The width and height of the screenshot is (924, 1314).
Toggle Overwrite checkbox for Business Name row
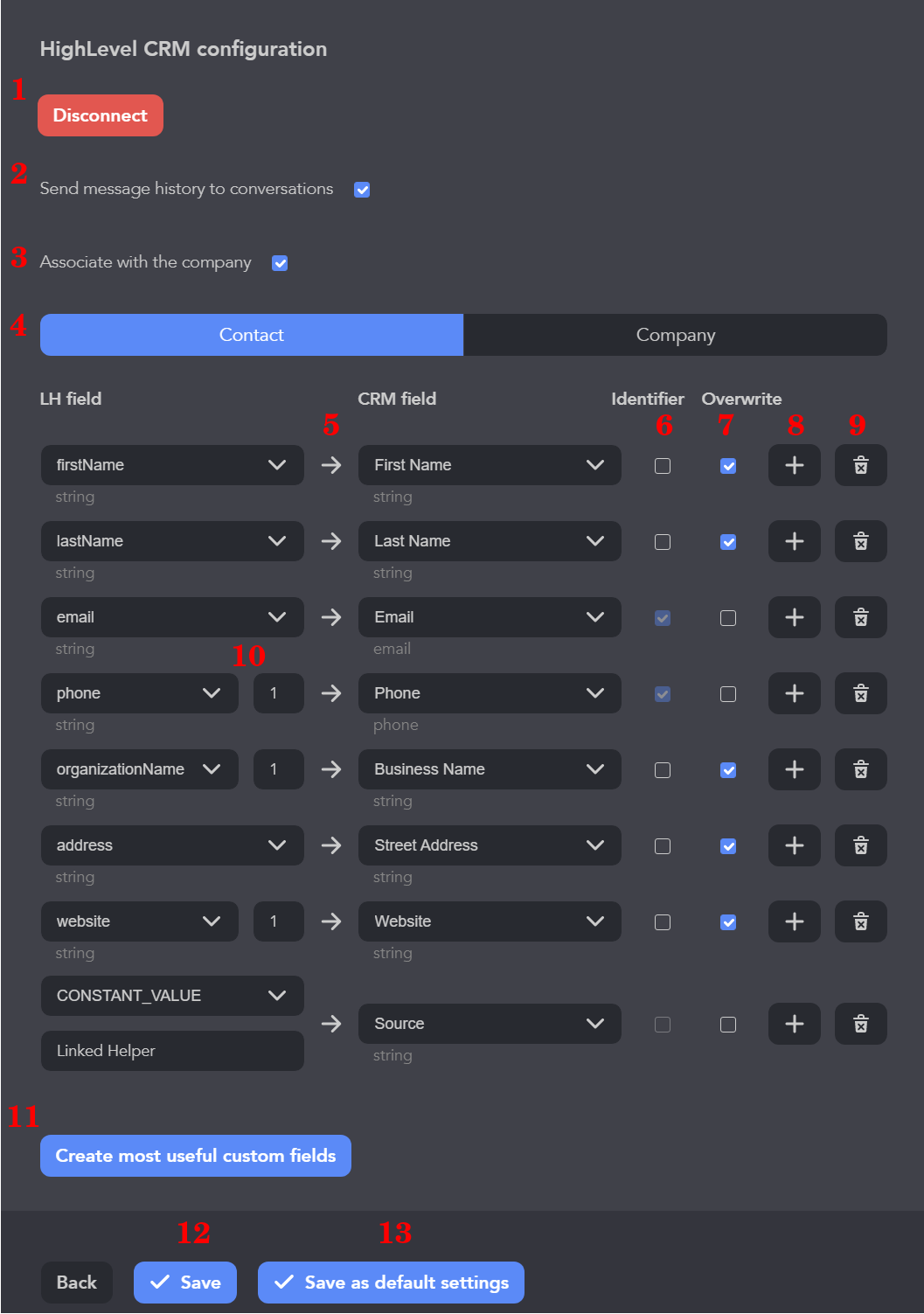coord(727,770)
